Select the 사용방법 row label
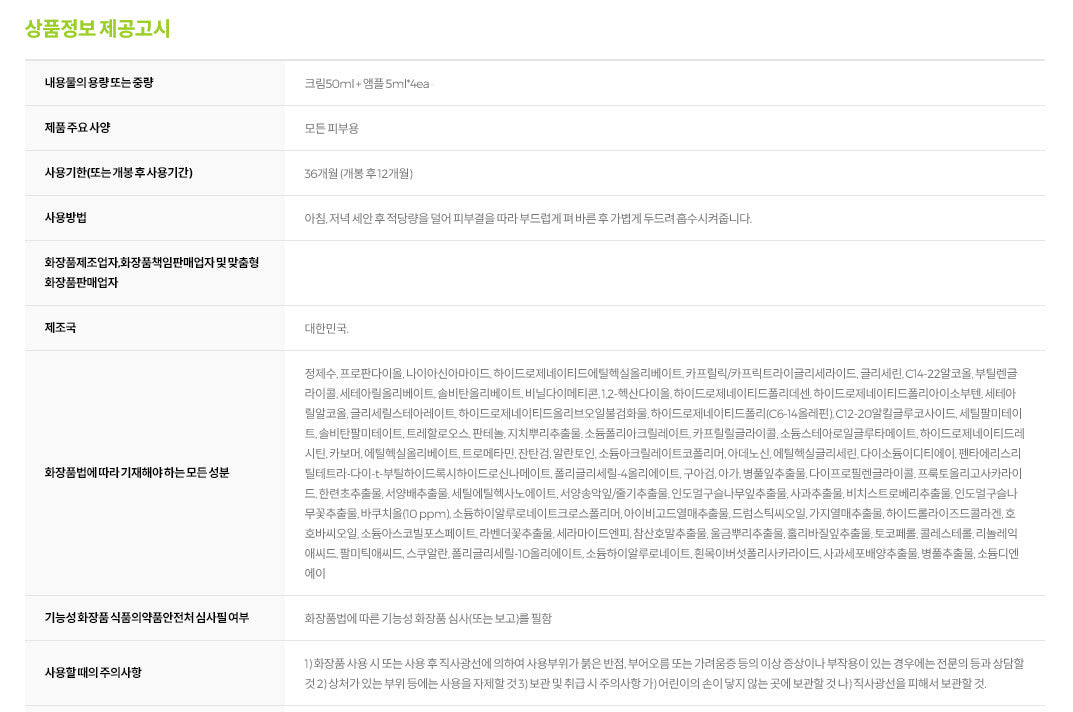The height and width of the screenshot is (712, 1073). (65, 218)
